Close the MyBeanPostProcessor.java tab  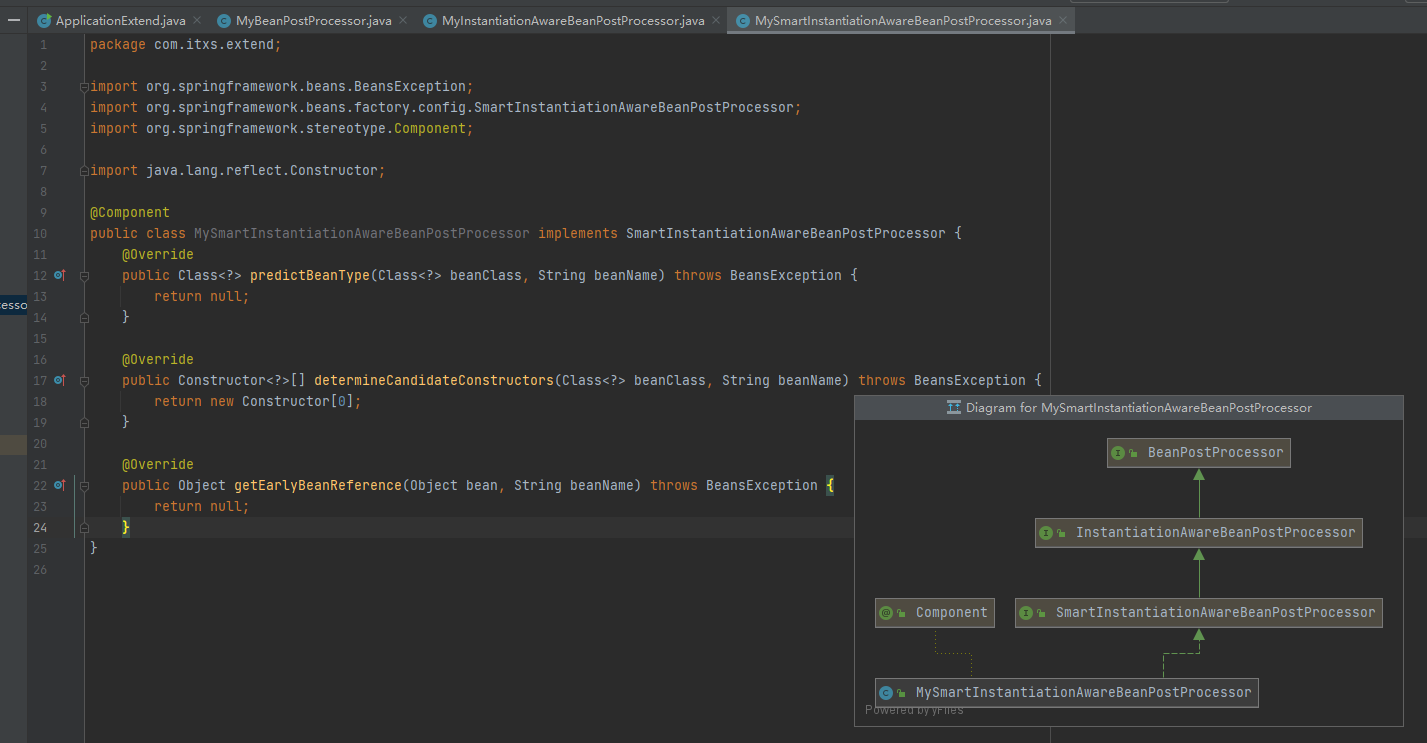pos(401,21)
